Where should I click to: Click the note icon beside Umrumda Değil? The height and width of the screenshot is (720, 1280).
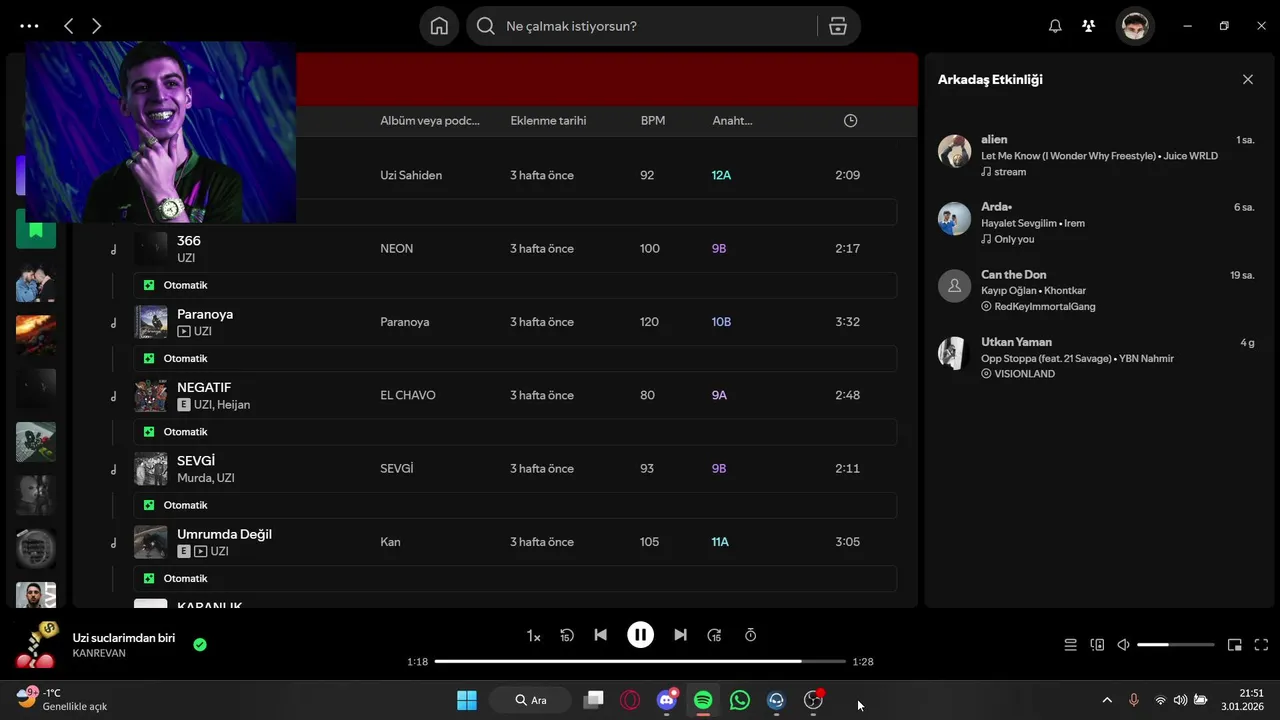tap(113, 543)
